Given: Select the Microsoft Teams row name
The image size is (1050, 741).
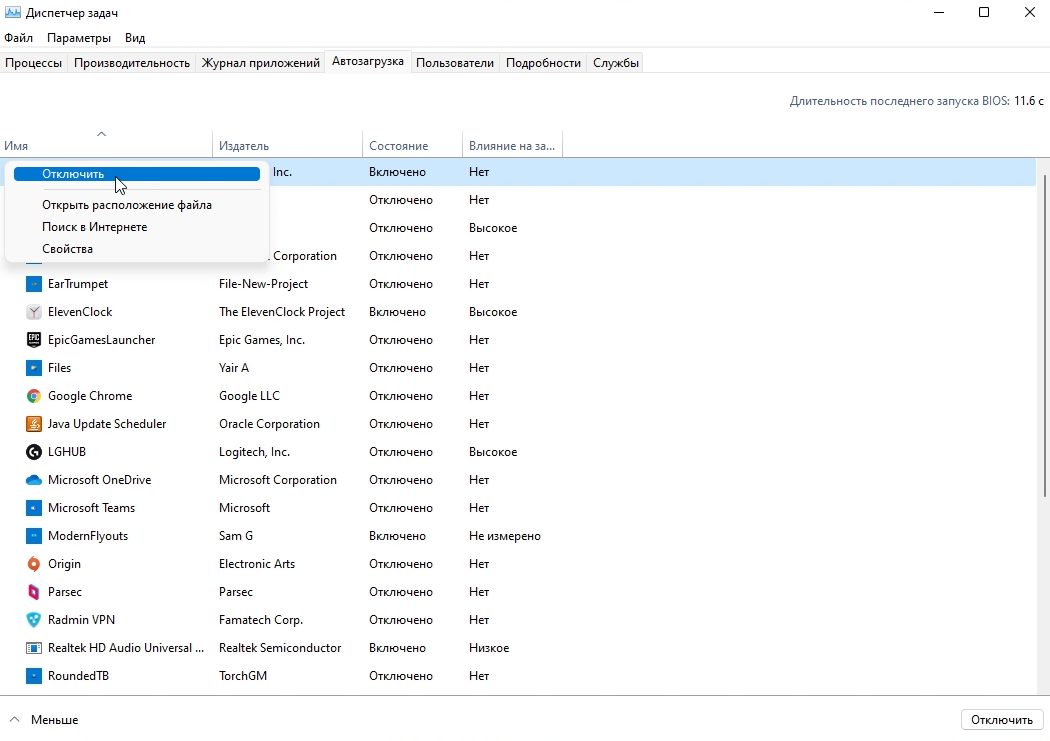Looking at the screenshot, I should point(91,508).
